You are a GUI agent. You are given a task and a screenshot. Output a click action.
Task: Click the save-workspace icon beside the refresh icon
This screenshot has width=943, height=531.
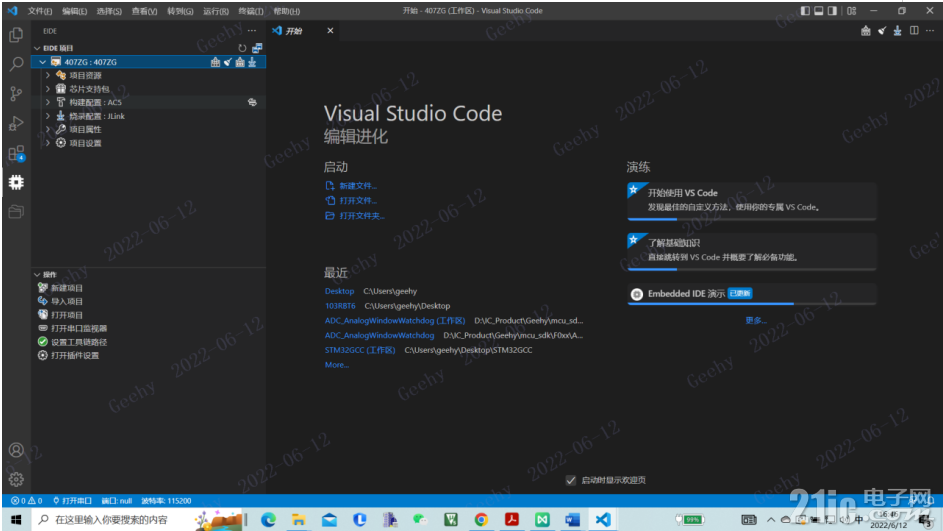(x=257, y=48)
